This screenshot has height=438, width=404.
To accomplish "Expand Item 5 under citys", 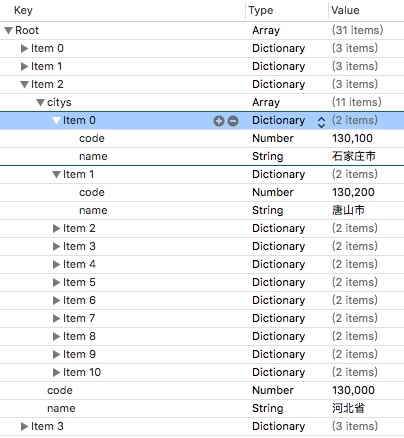I will (56, 282).
